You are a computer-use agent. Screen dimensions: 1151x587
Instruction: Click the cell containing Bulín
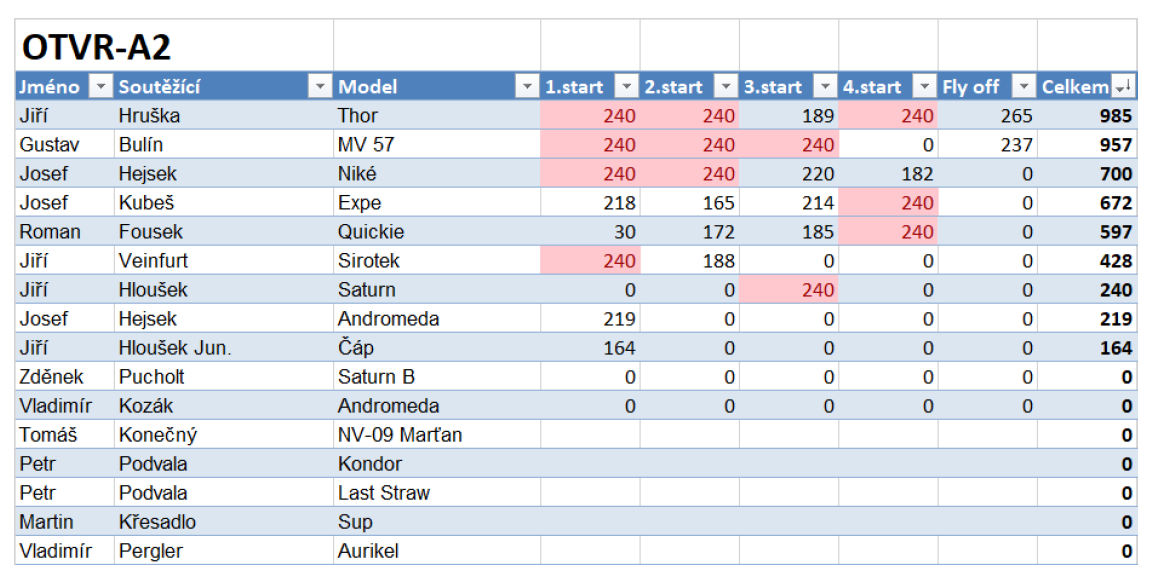click(224, 145)
